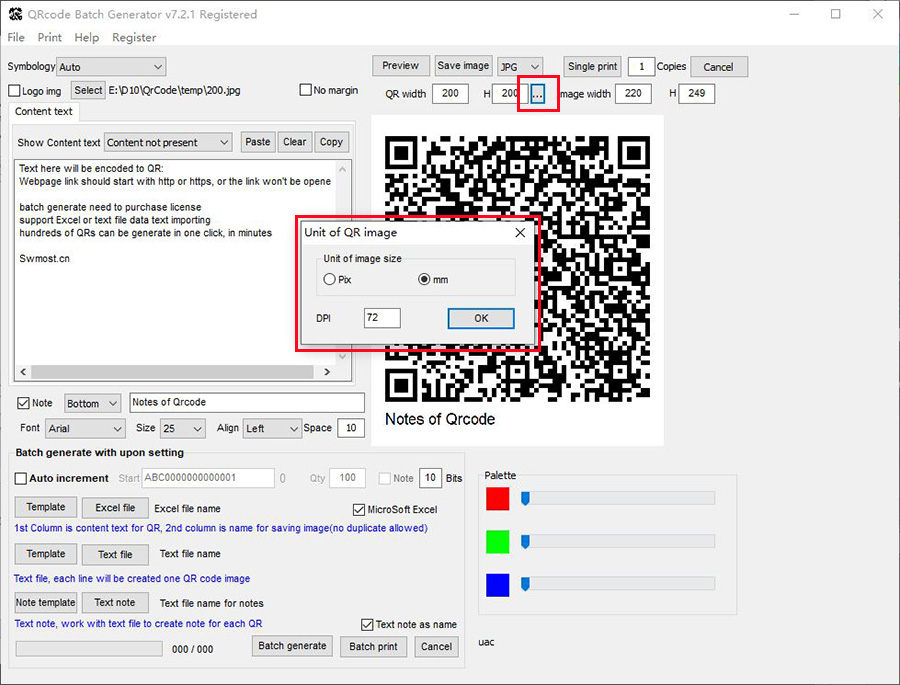Open the Font Arial dropdown
The height and width of the screenshot is (685, 900).
coord(86,428)
